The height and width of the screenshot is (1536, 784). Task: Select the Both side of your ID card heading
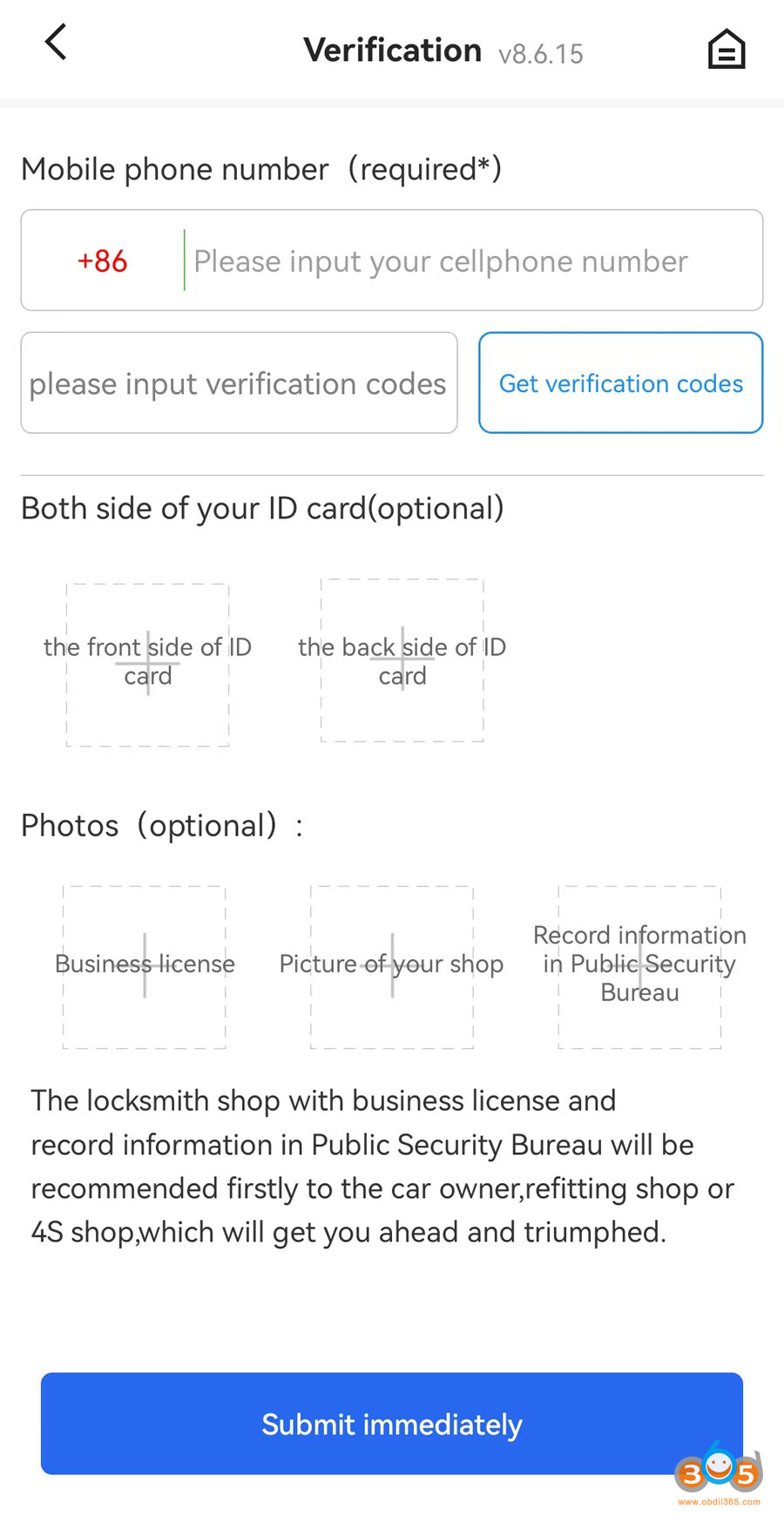(x=262, y=508)
